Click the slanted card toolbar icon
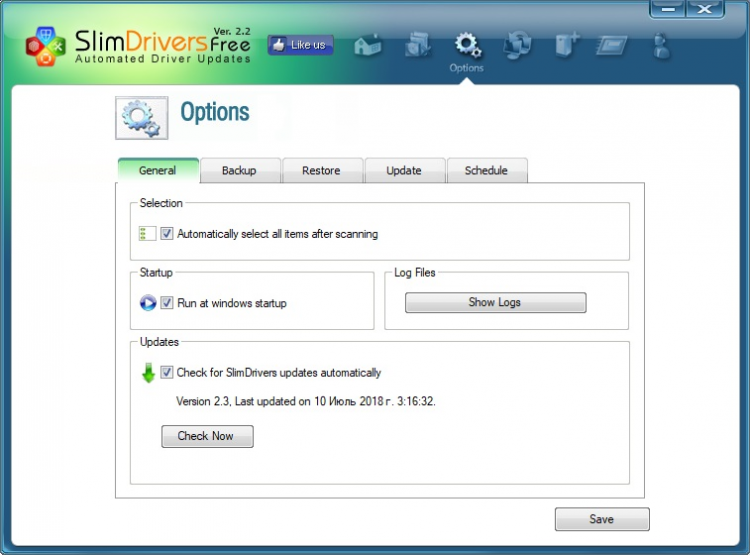Image resolution: width=750 pixels, height=555 pixels. pos(612,46)
